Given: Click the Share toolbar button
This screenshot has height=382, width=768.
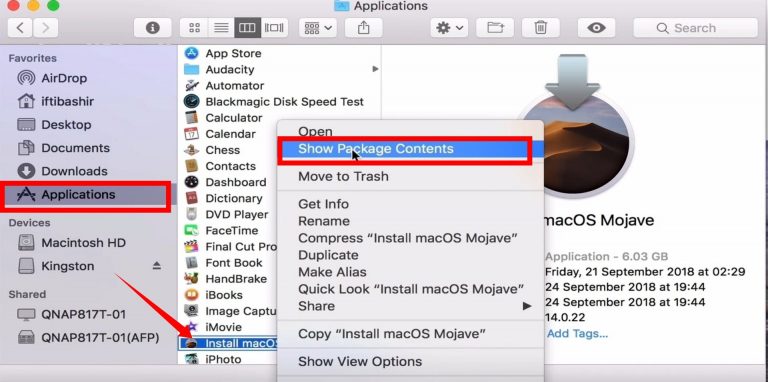Looking at the screenshot, I should [363, 28].
